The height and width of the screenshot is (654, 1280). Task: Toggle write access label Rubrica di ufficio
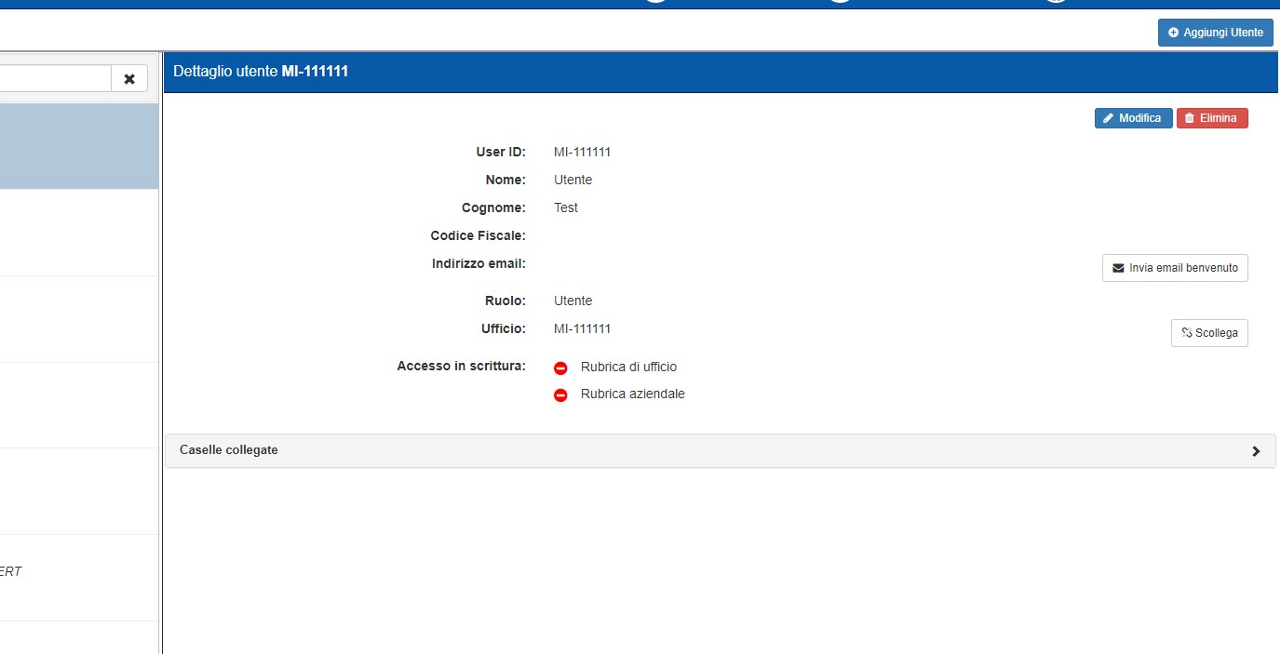[x=628, y=367]
